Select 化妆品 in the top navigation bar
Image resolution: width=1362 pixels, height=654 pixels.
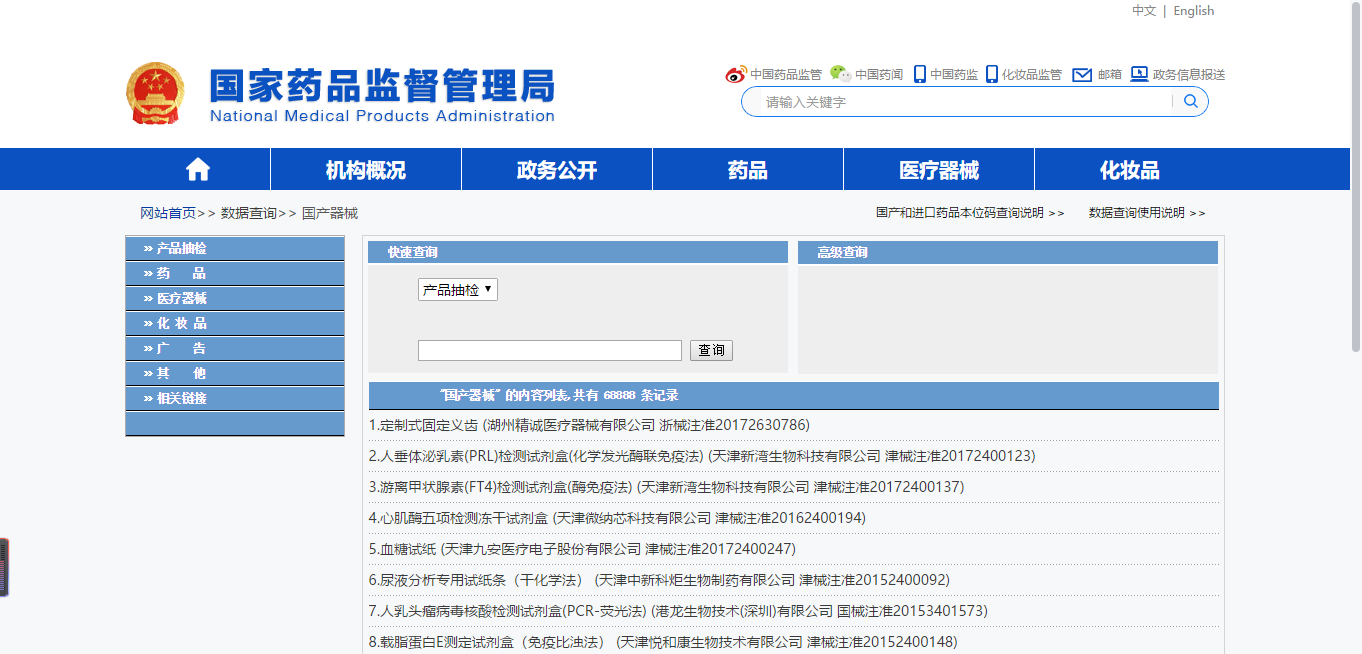coord(1129,168)
